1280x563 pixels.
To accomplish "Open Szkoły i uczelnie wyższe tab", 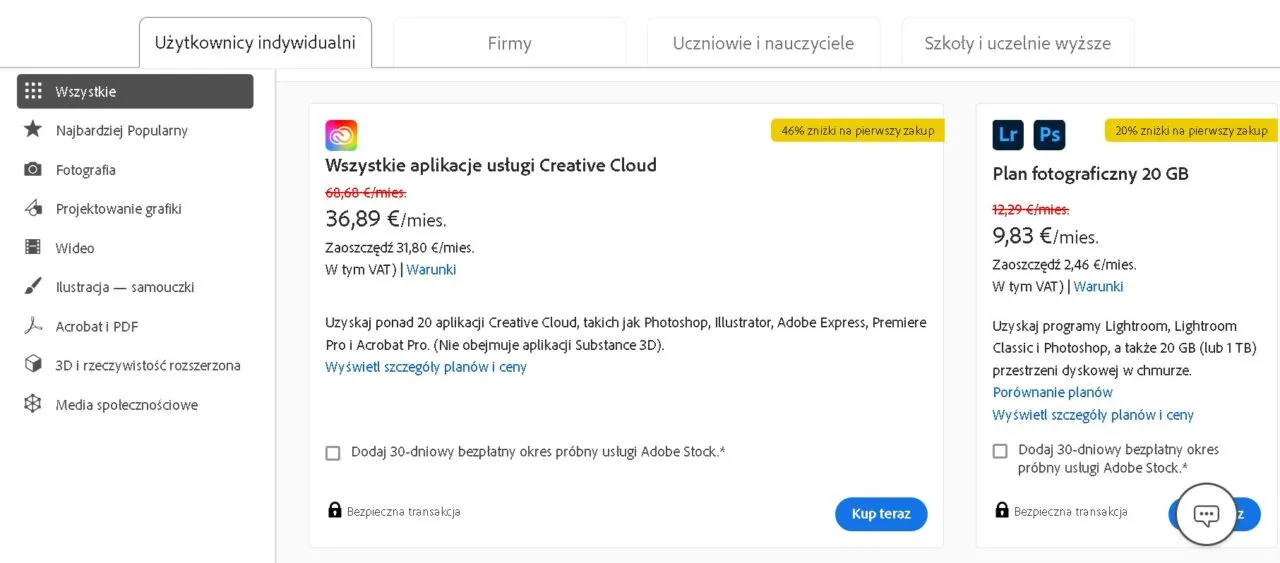I will (x=1017, y=43).
